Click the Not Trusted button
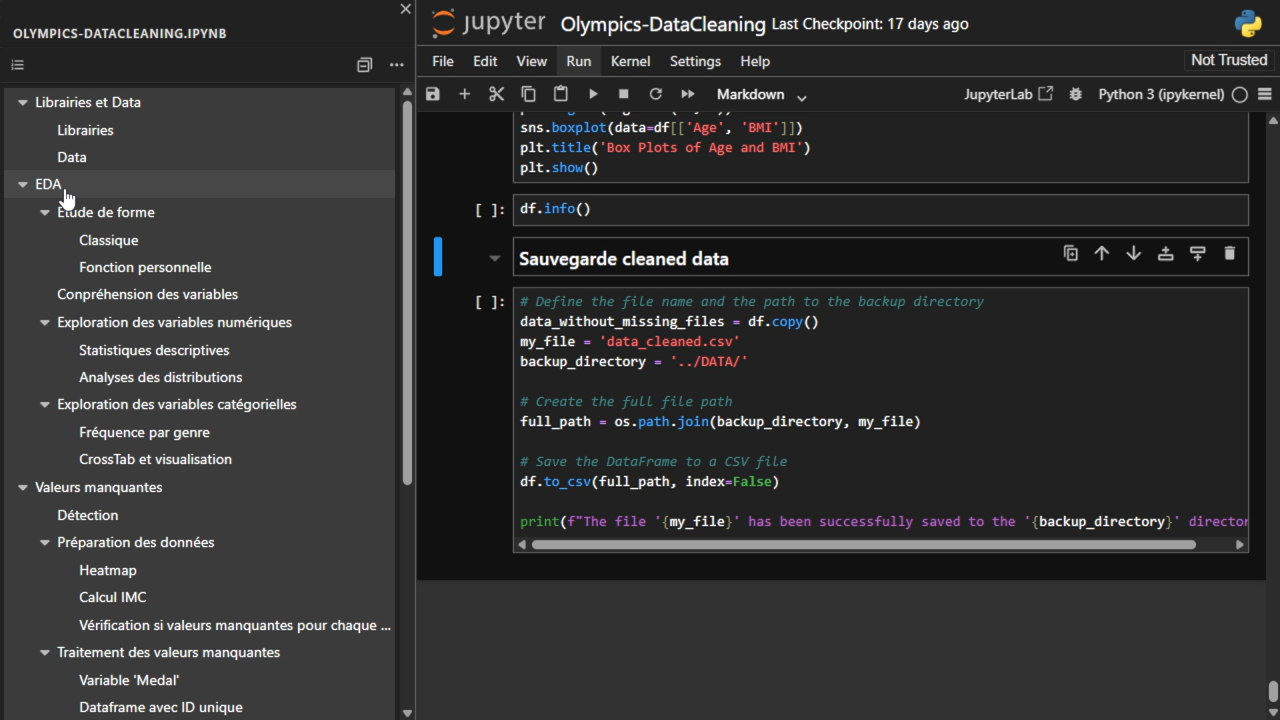The height and width of the screenshot is (720, 1280). click(x=1228, y=60)
